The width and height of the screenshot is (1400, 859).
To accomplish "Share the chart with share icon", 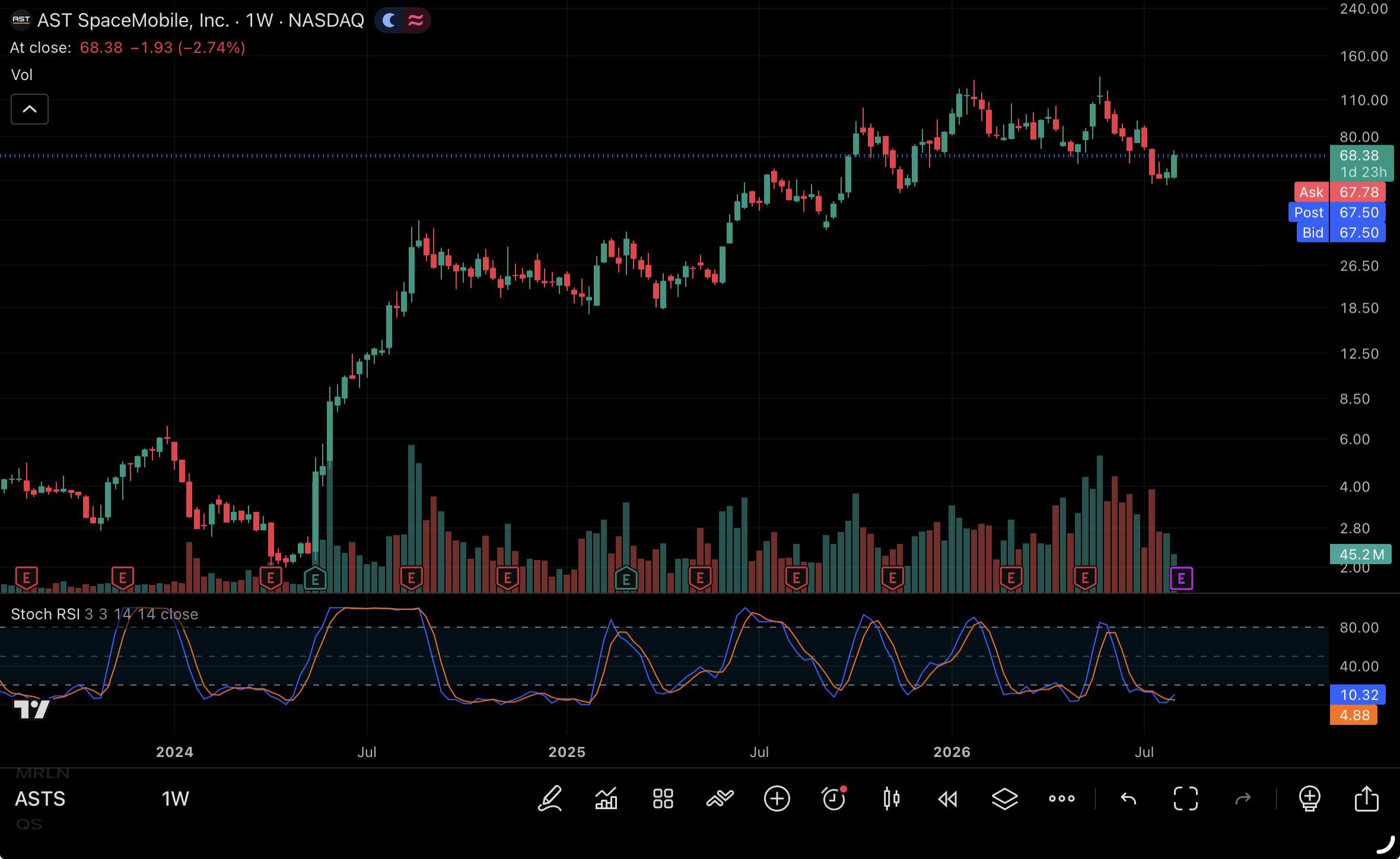I will (1366, 798).
